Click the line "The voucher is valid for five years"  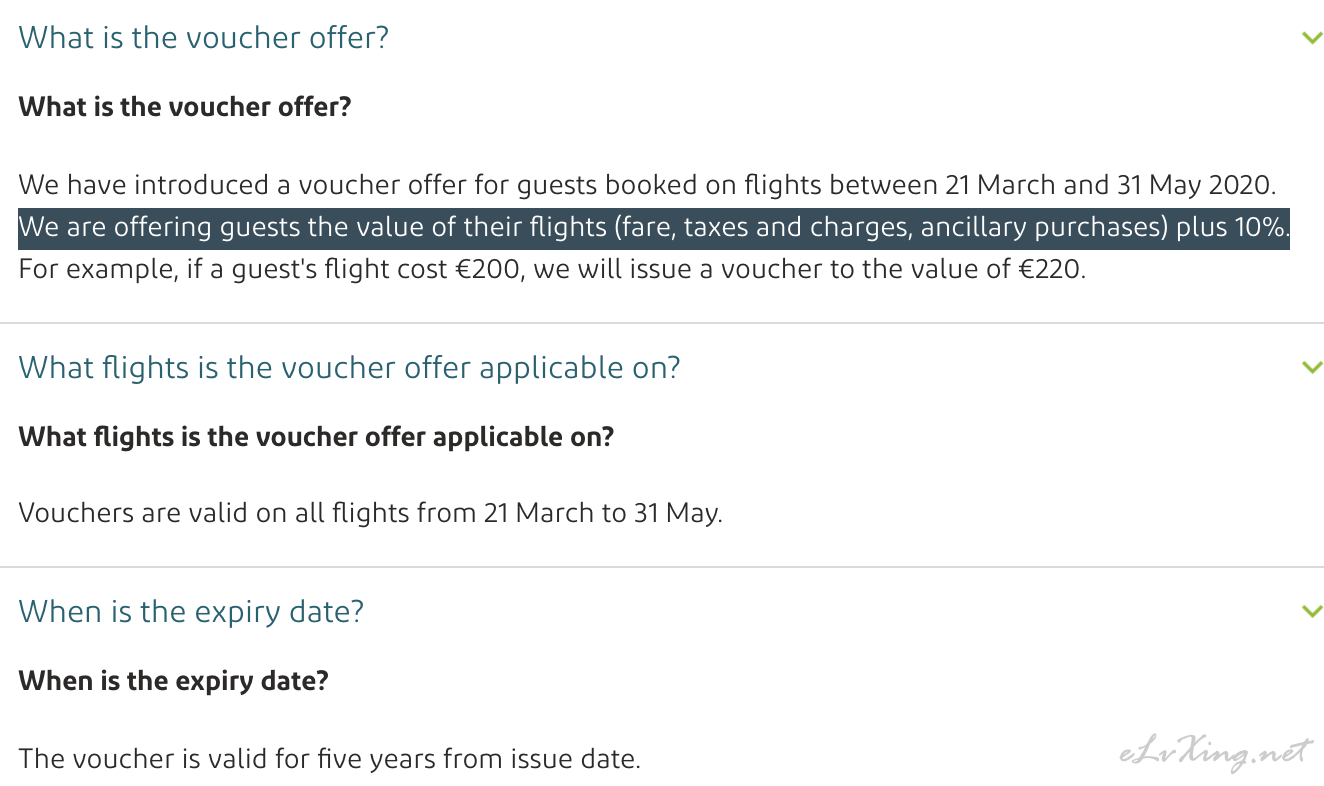(x=329, y=758)
